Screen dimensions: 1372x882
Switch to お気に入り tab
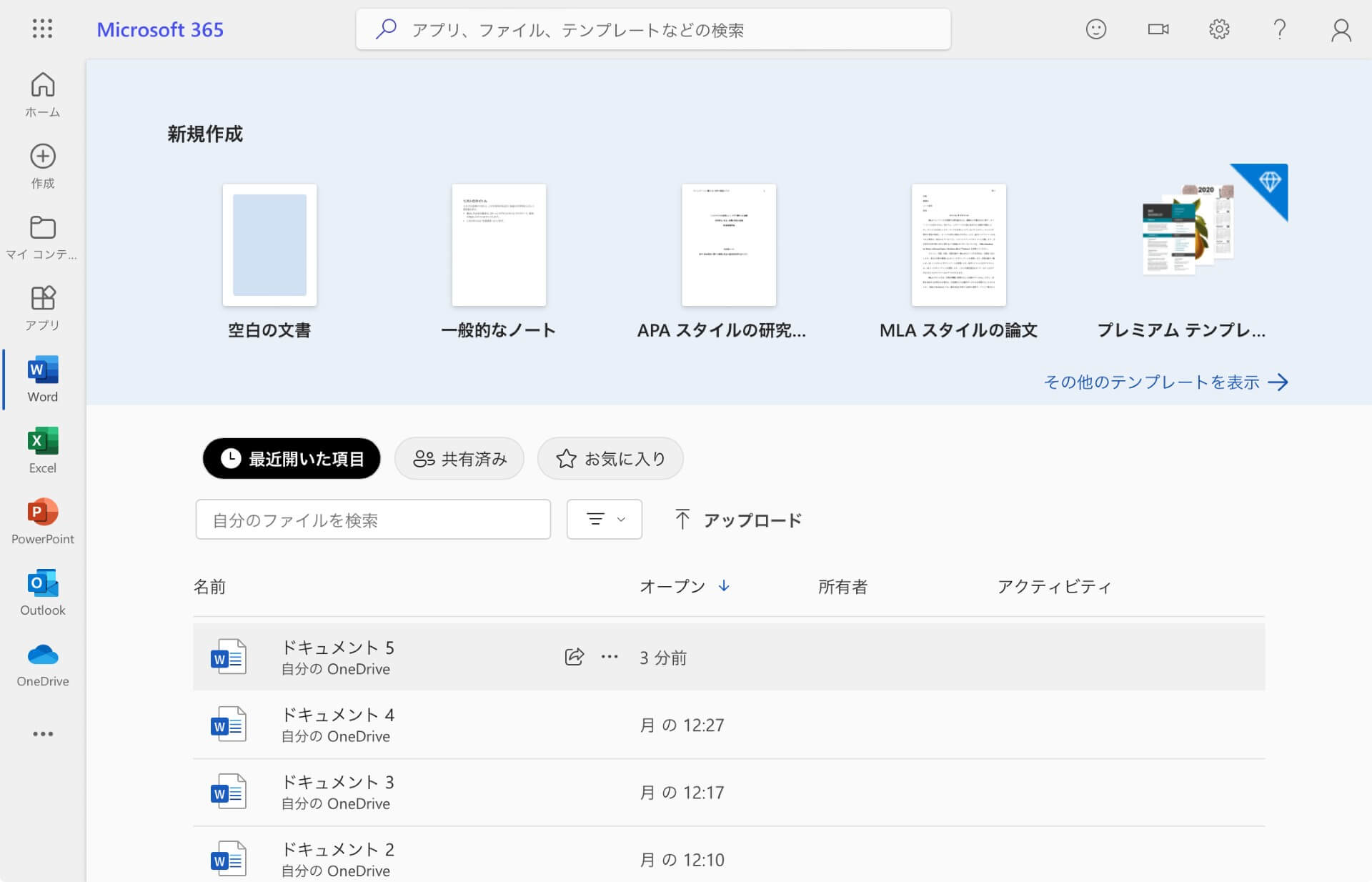point(610,458)
